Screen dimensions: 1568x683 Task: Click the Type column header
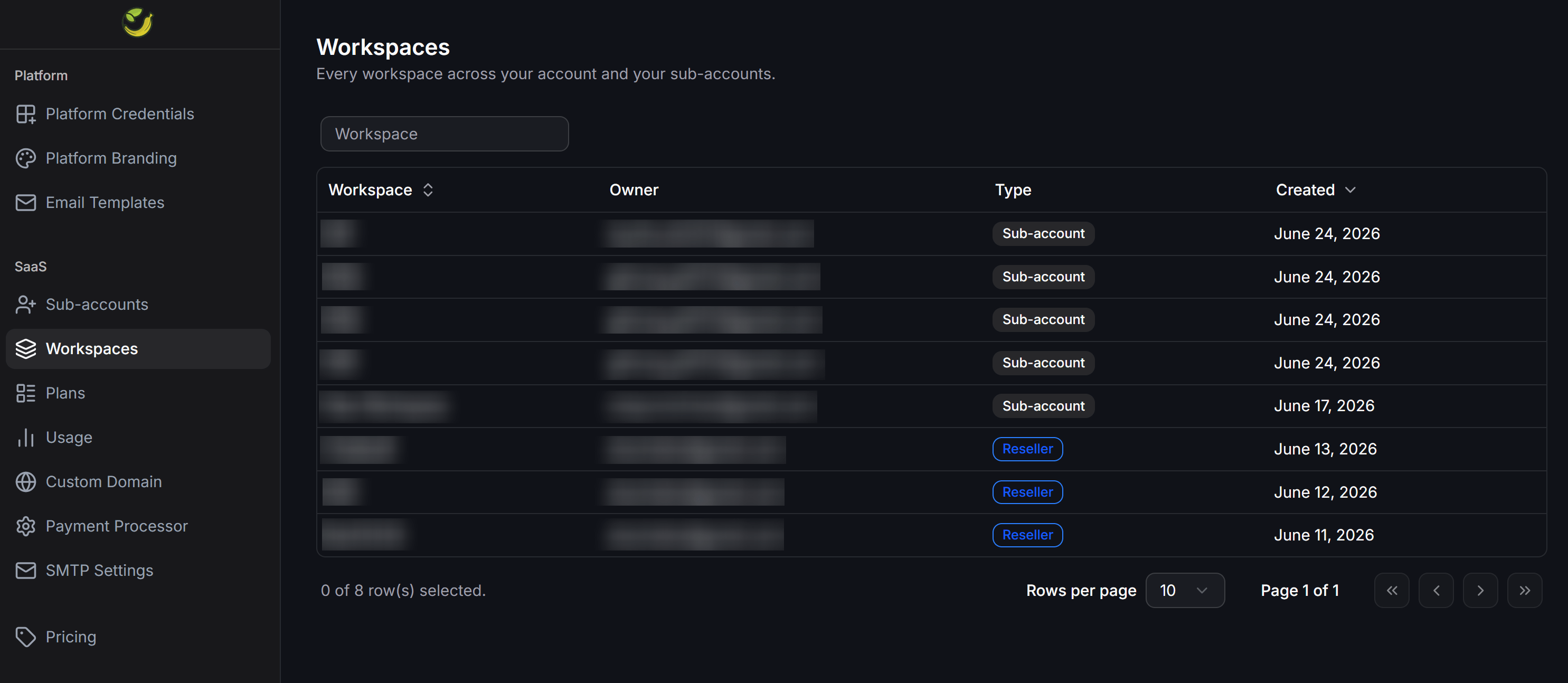[1013, 190]
